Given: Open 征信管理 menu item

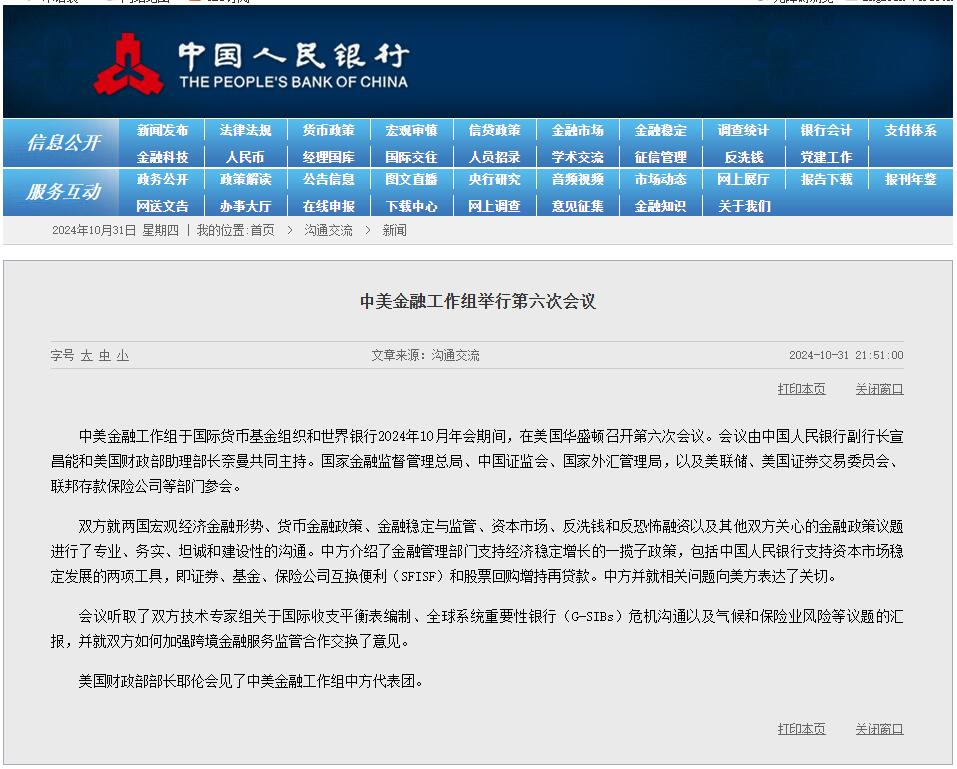Looking at the screenshot, I should coord(660,157).
